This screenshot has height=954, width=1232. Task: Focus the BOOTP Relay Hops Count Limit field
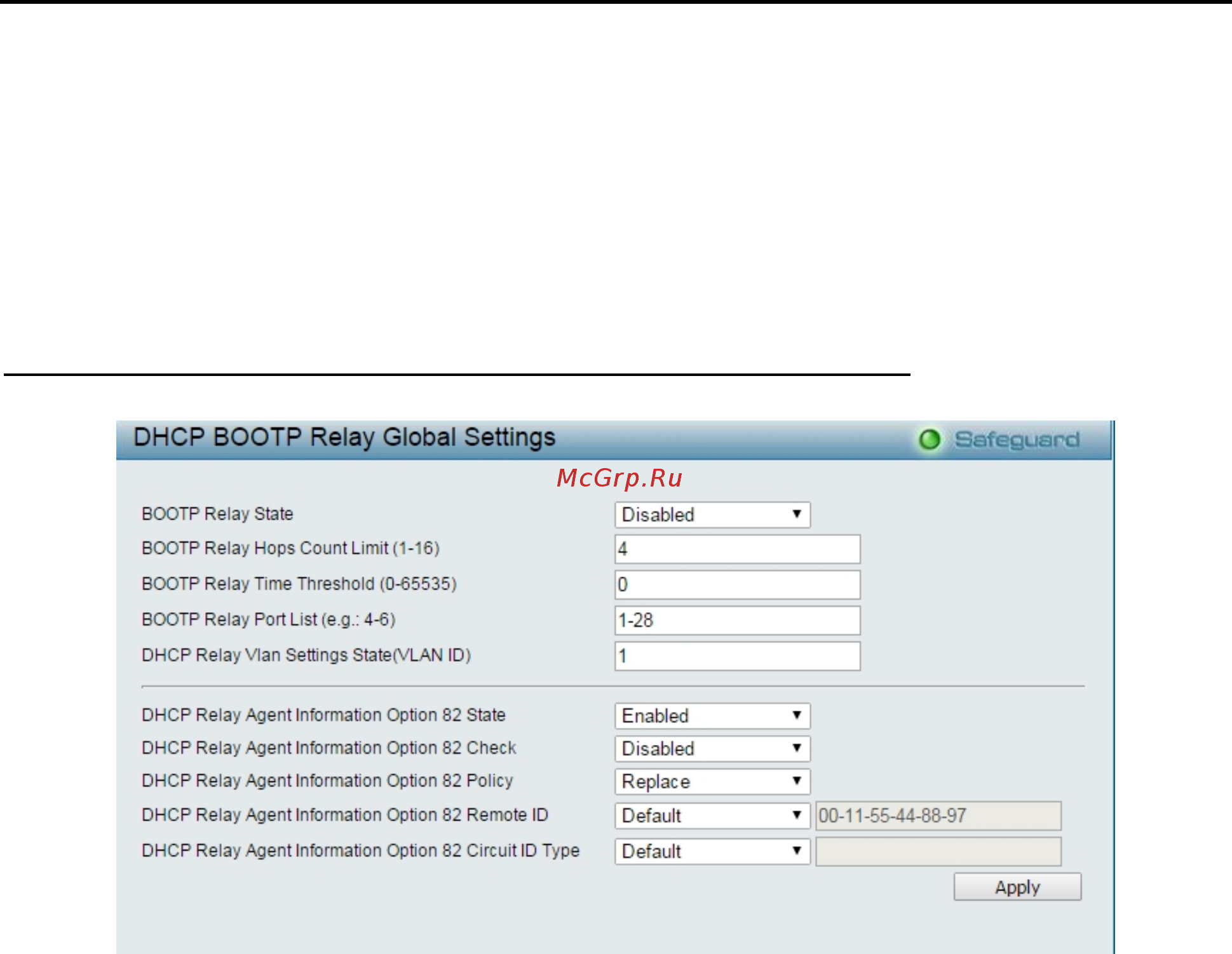tap(738, 549)
